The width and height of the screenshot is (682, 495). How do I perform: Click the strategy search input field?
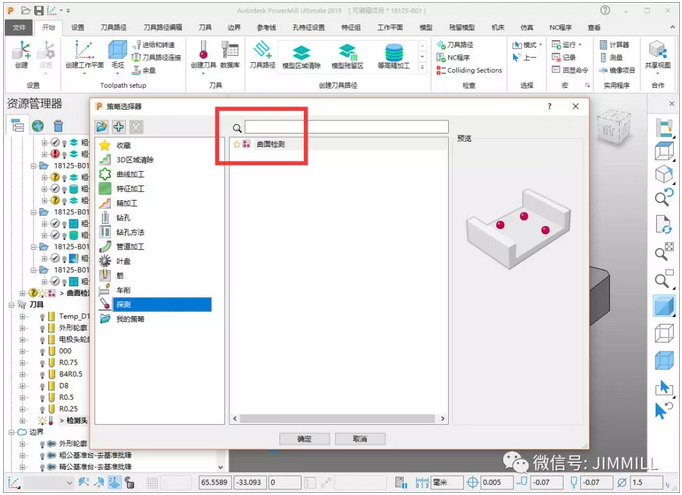coord(346,127)
